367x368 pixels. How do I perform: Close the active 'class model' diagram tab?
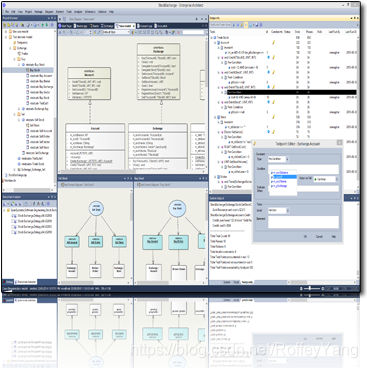(134, 26)
